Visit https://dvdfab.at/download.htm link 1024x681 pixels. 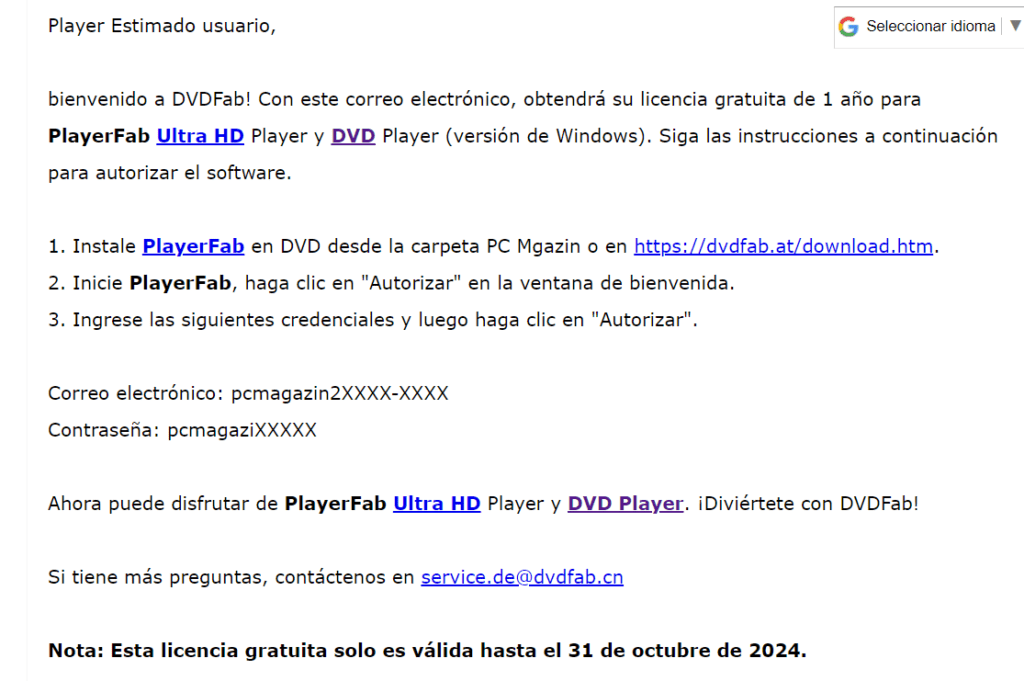pyautogui.click(x=783, y=246)
